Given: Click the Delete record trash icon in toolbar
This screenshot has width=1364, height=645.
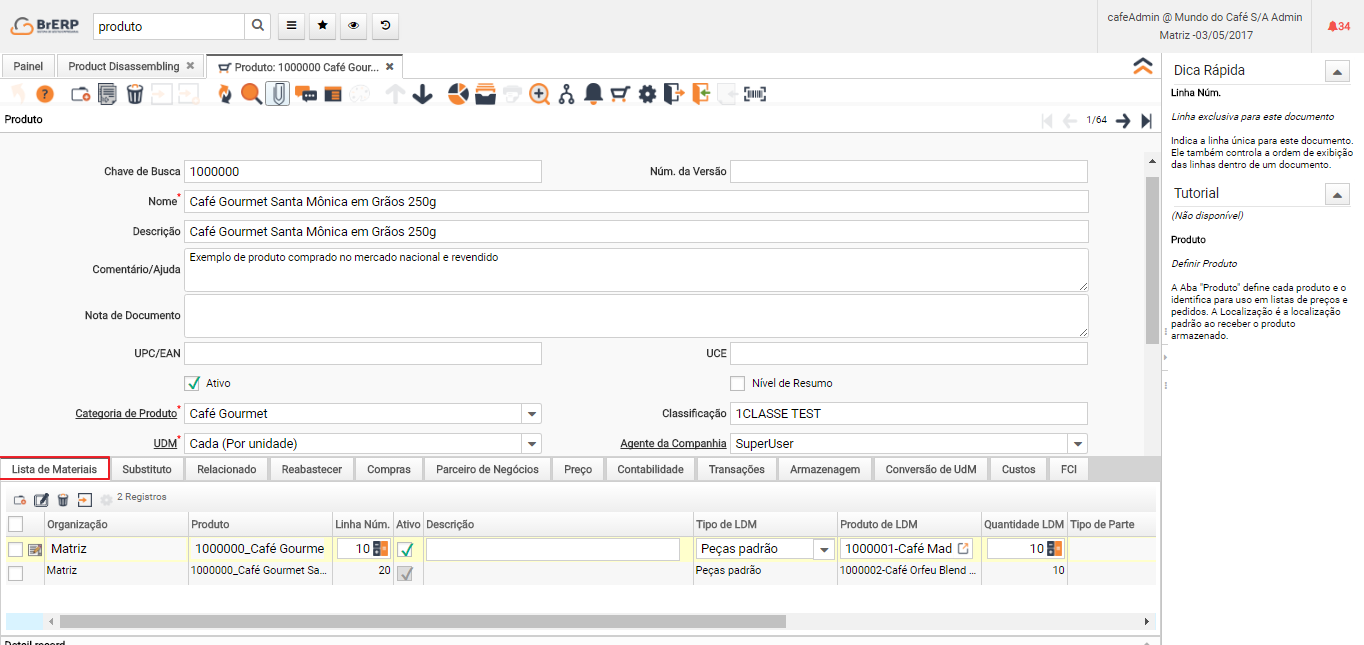Looking at the screenshot, I should coord(134,94).
